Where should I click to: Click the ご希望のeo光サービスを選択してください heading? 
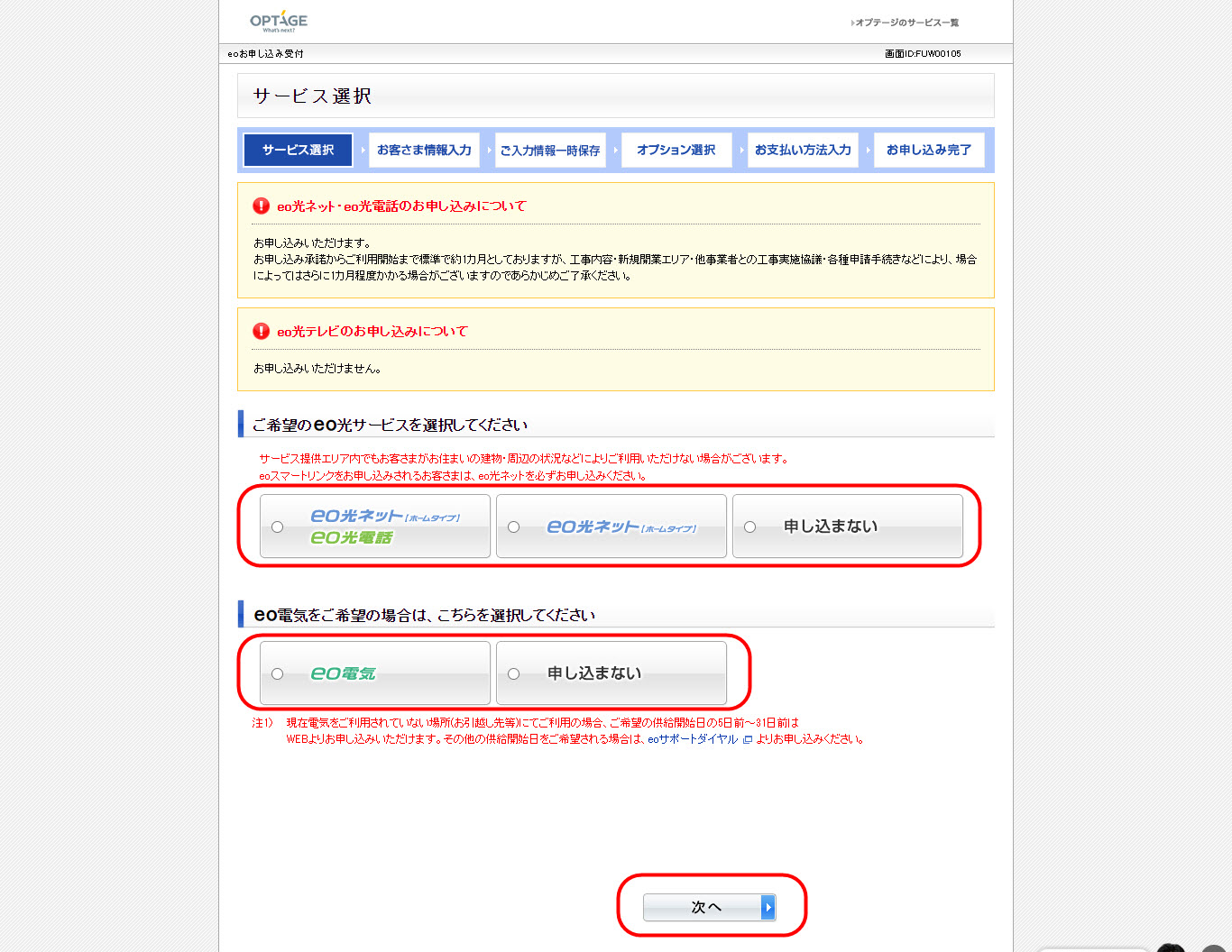click(390, 425)
